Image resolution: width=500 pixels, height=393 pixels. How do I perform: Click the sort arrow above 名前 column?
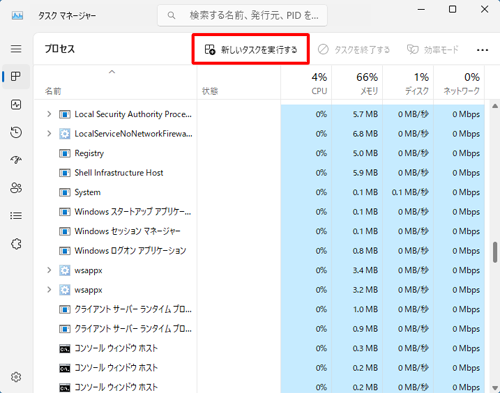(x=112, y=72)
